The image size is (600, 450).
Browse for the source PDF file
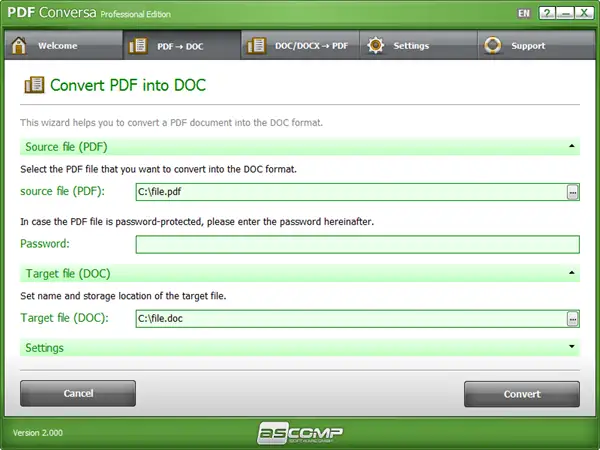click(572, 192)
